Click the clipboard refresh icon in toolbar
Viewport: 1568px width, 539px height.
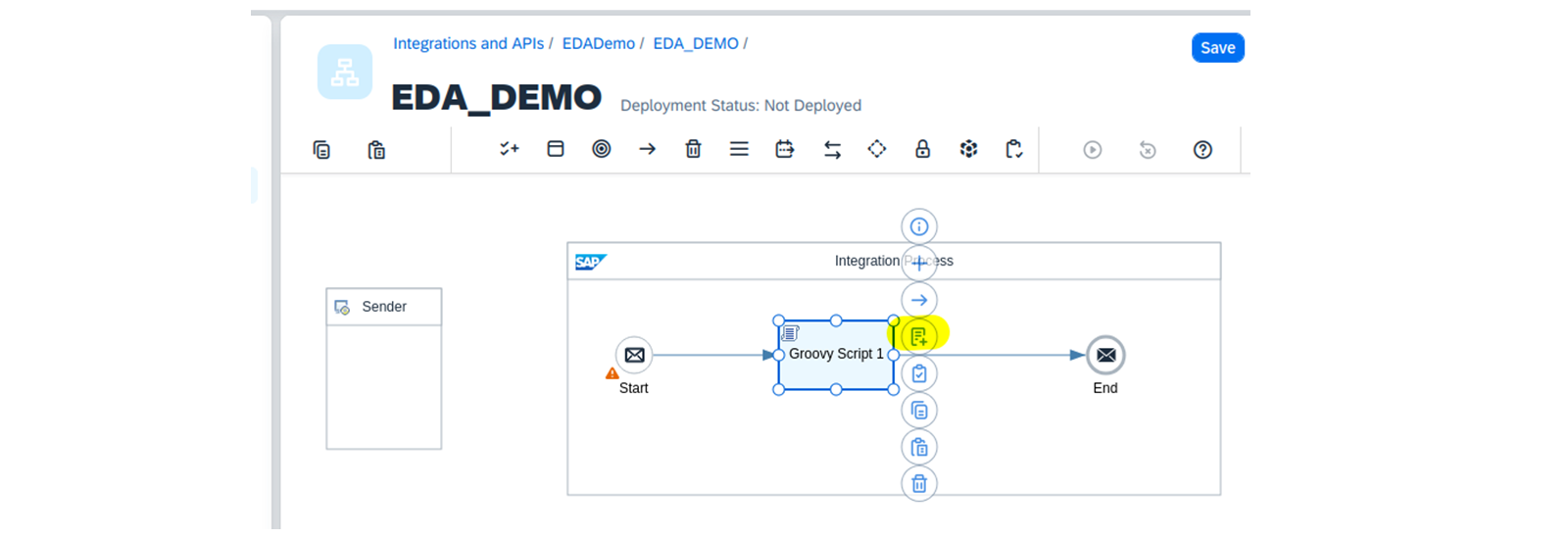1014,149
